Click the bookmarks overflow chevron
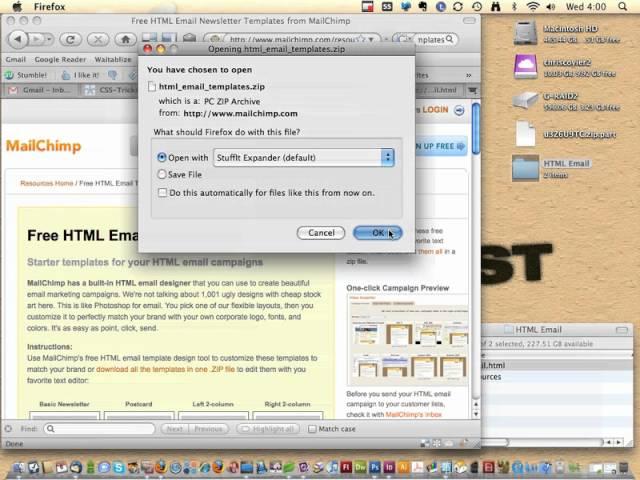Image resolution: width=640 pixels, height=480 pixels. point(469,76)
